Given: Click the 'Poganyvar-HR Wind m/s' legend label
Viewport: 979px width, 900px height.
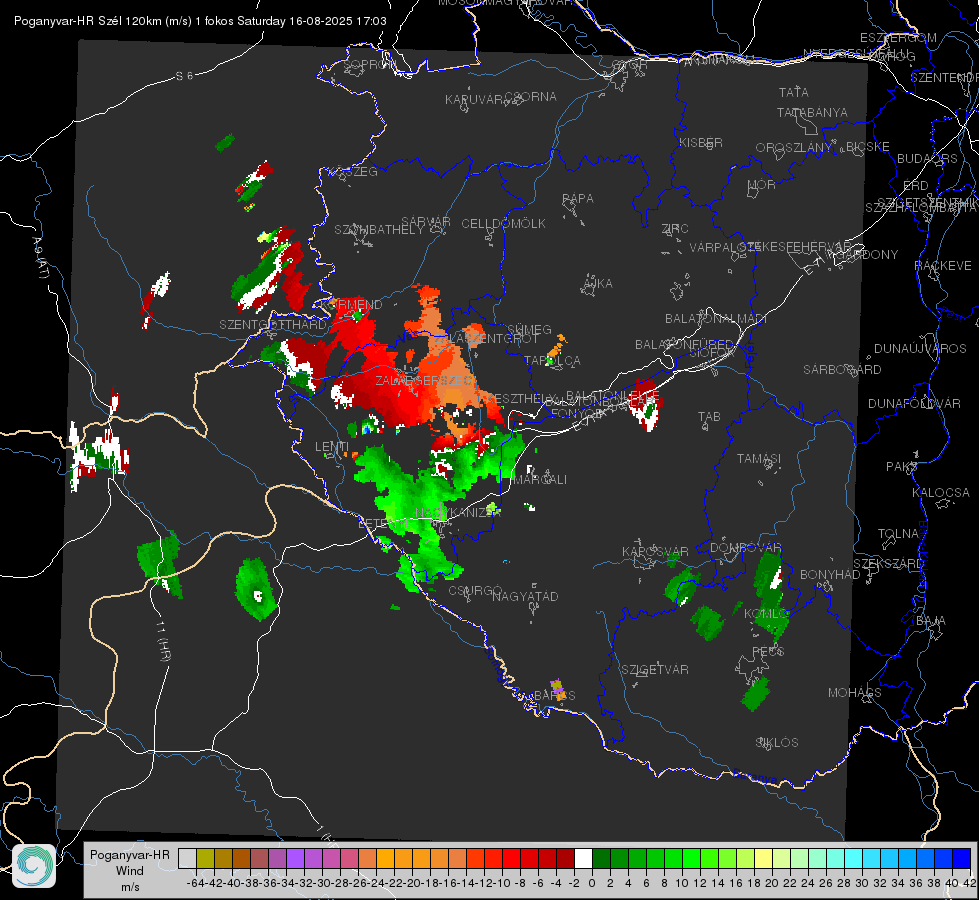Looking at the screenshot, I should coord(130,870).
